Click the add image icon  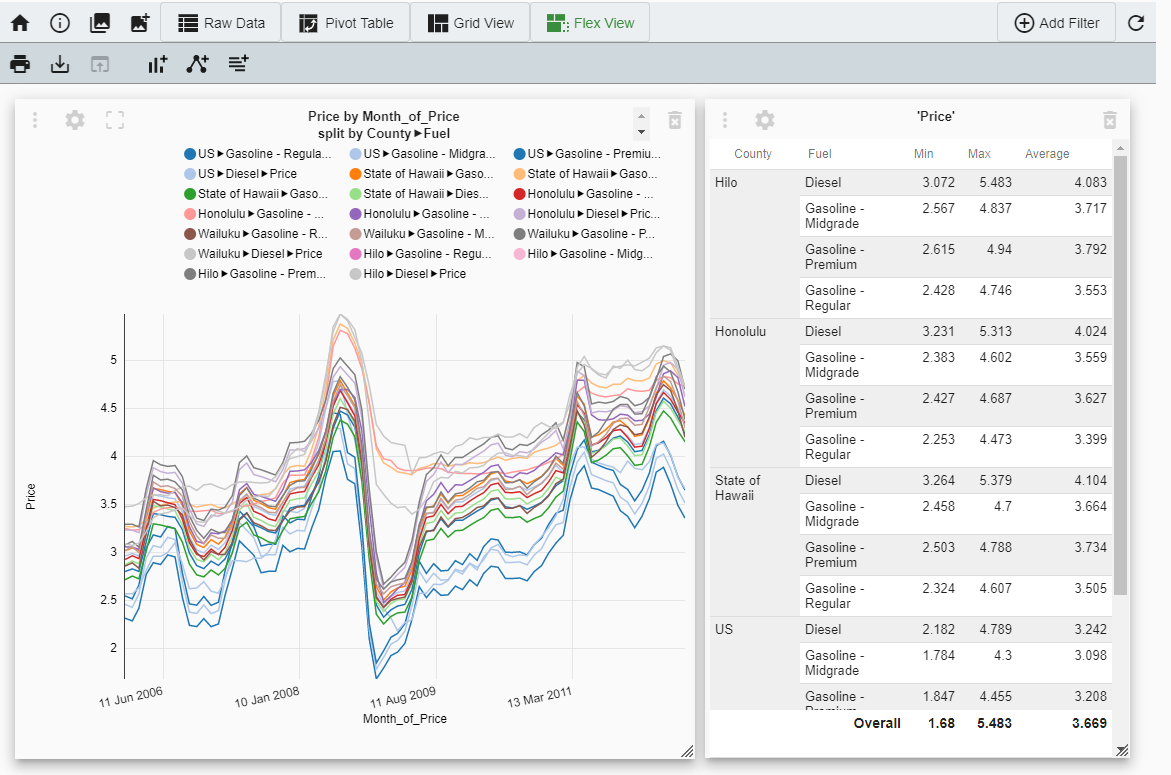tap(140, 23)
